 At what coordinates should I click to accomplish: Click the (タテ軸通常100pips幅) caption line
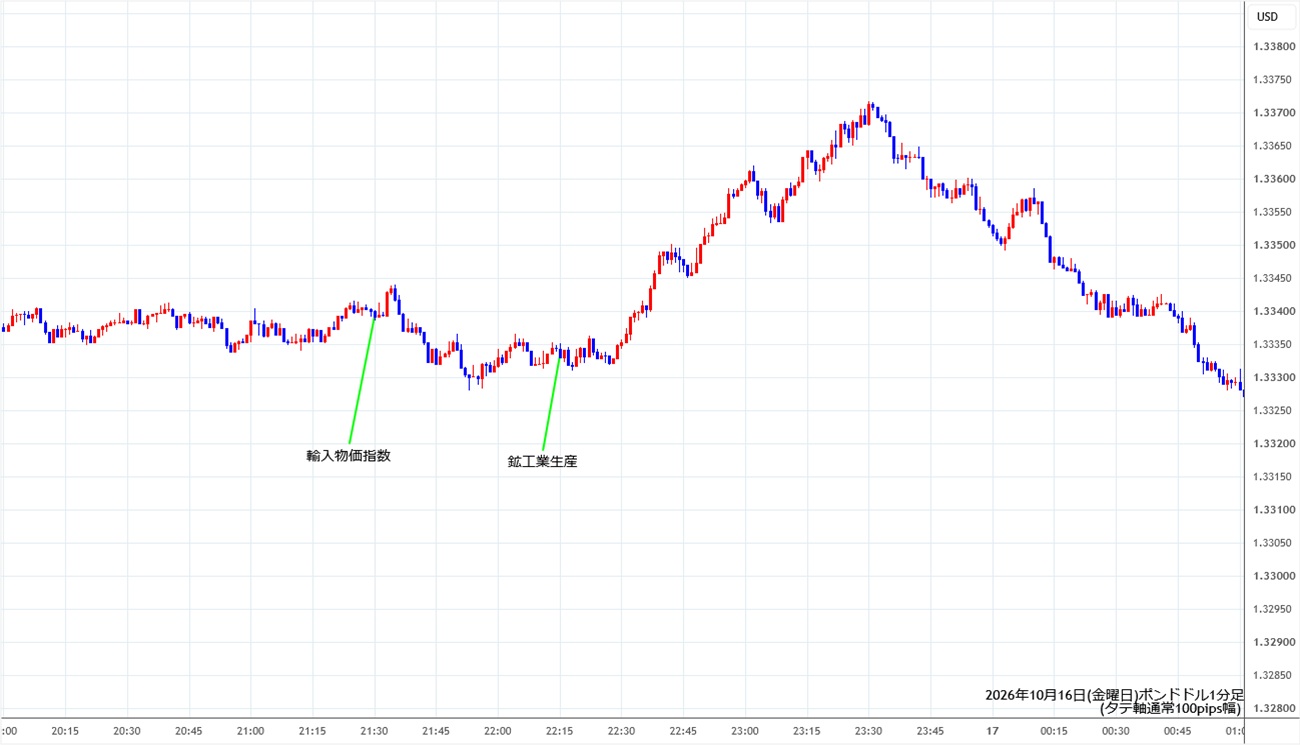point(1170,708)
